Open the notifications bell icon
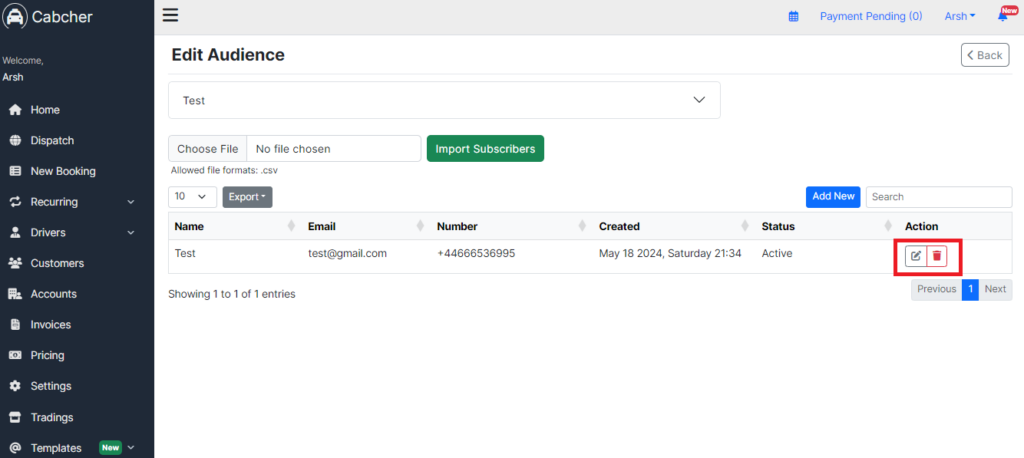 coord(1002,16)
